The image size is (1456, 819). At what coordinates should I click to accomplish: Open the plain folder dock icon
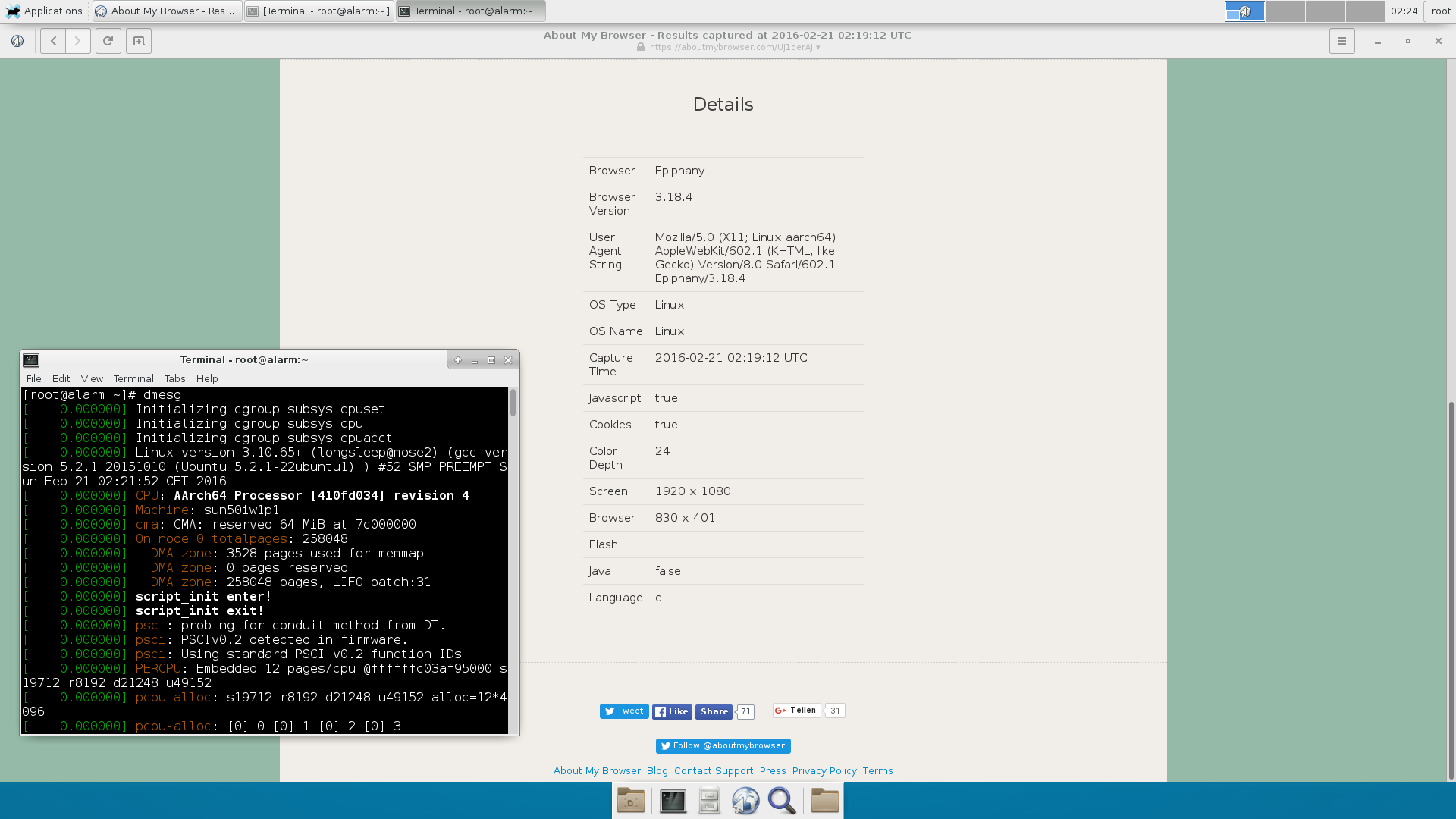(824, 801)
